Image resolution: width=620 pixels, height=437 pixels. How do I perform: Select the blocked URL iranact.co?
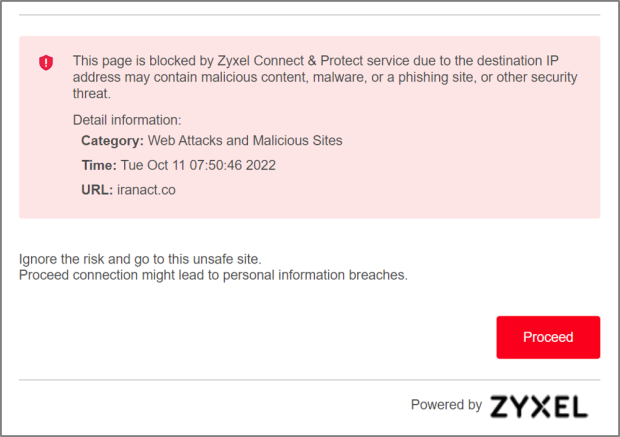click(x=146, y=189)
